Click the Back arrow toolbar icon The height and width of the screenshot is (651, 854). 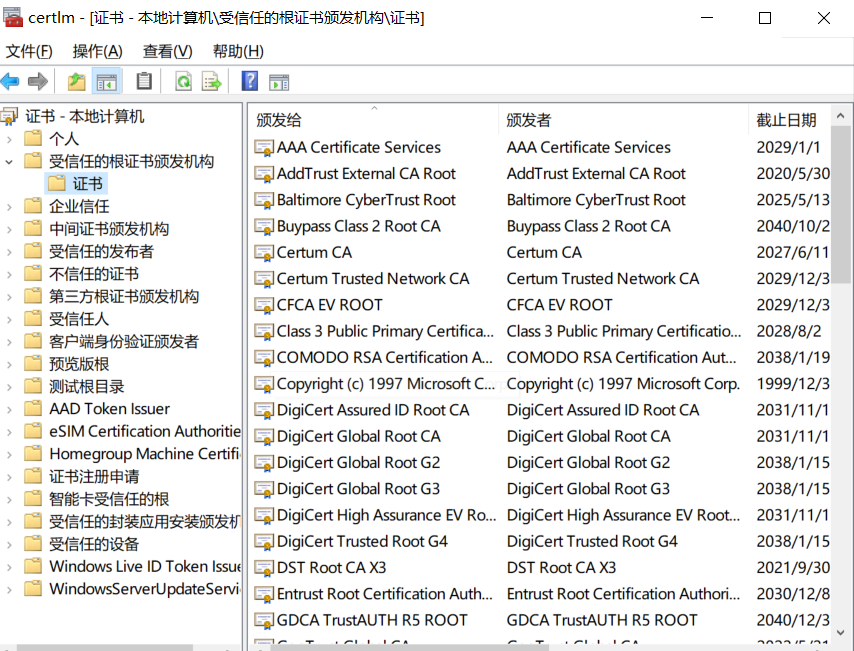[x=10, y=82]
